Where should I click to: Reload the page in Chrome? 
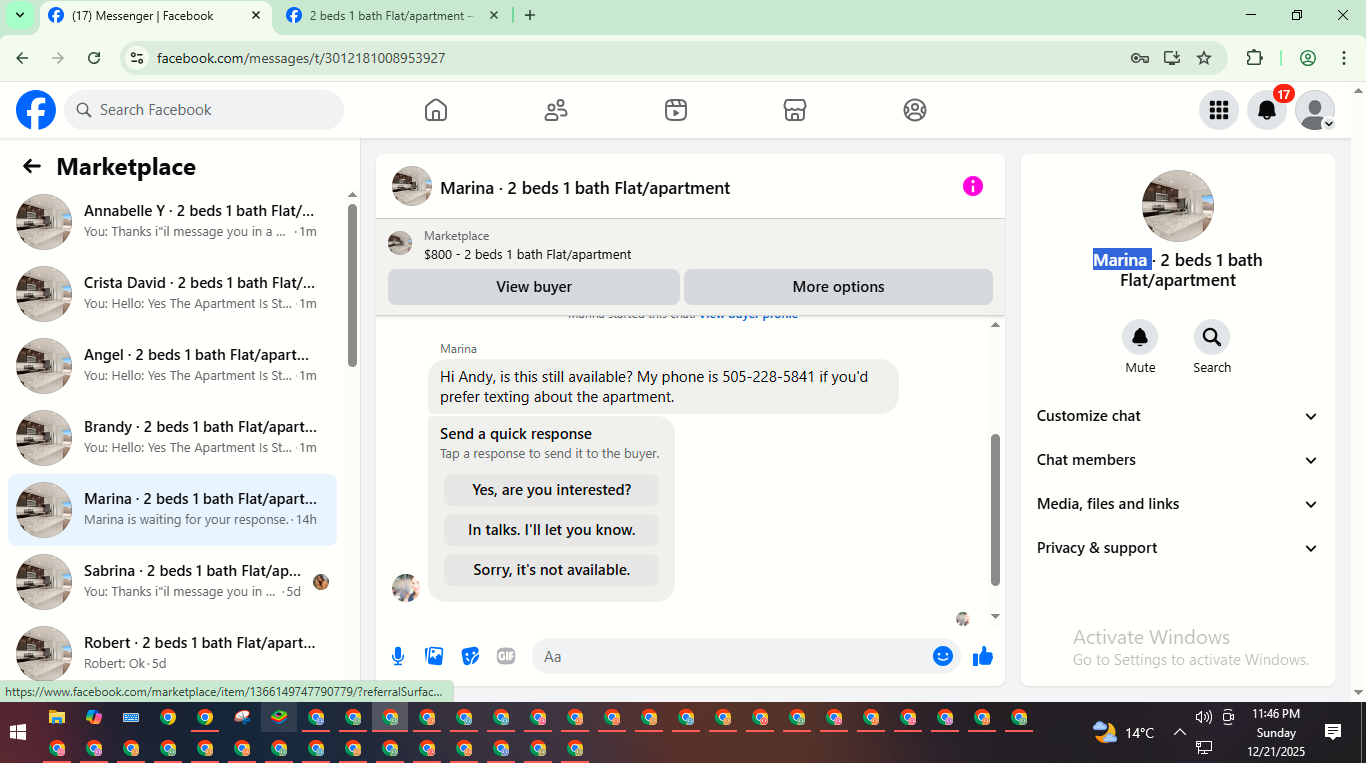click(94, 58)
